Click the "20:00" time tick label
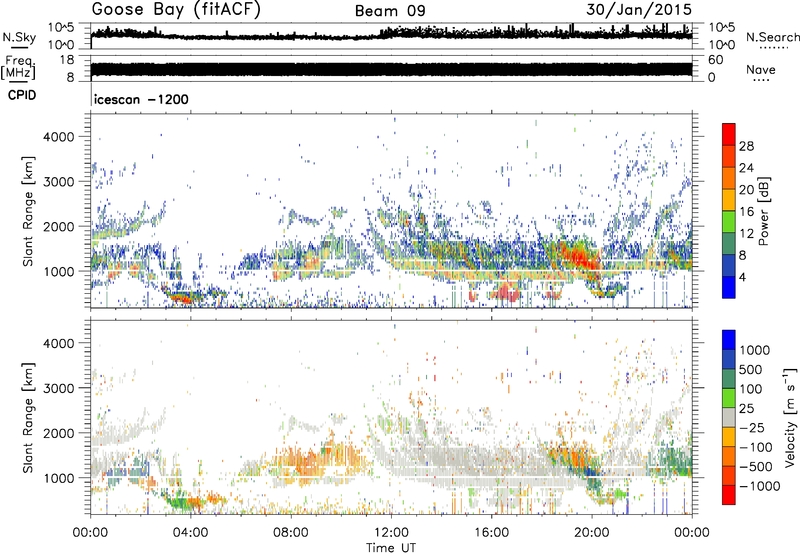This screenshot has width=800, height=554. pos(591,532)
